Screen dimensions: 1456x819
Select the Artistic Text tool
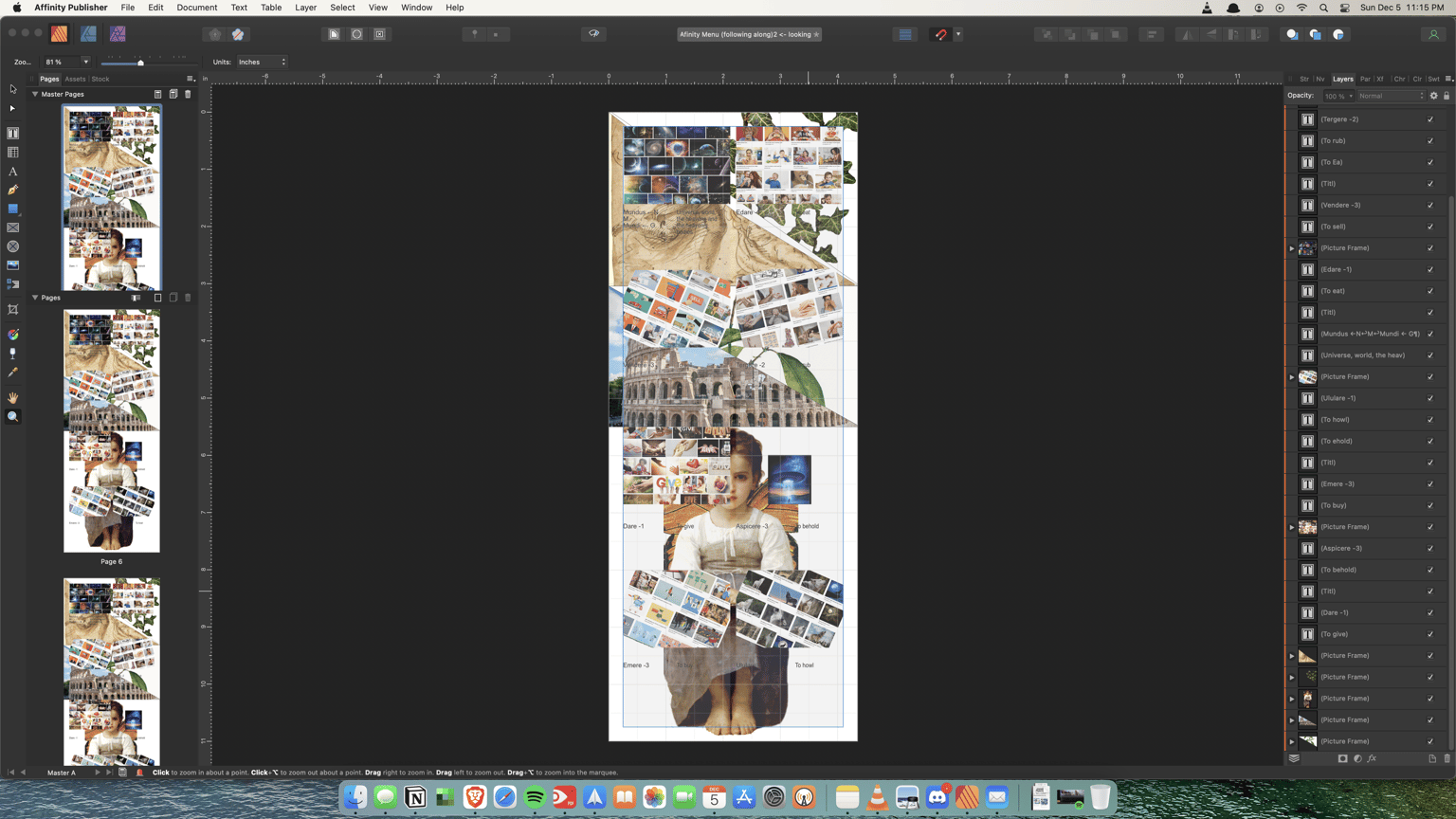pyautogui.click(x=13, y=172)
